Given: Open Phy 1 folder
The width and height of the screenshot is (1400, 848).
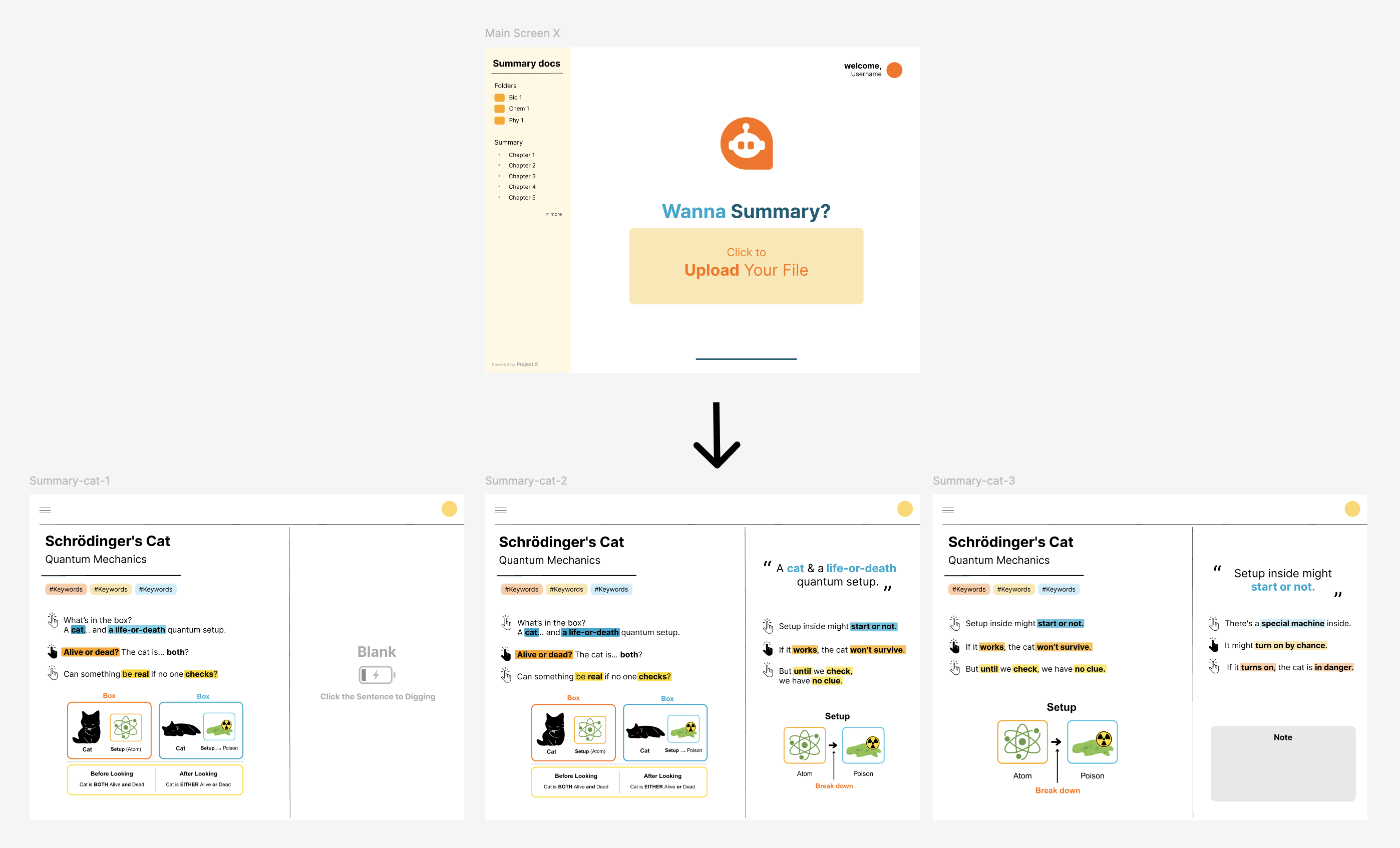Looking at the screenshot, I should pos(515,121).
